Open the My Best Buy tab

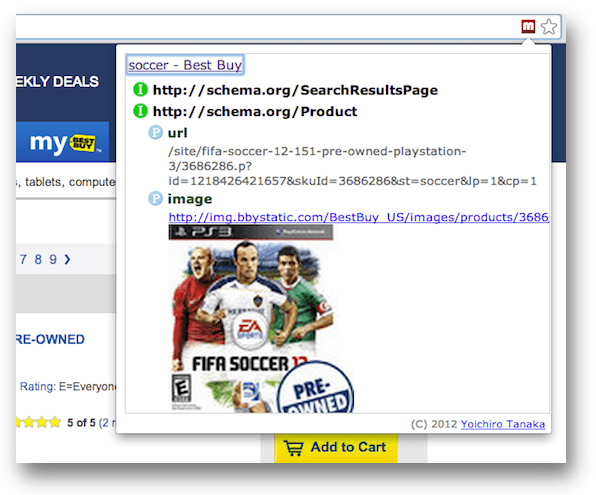62,142
